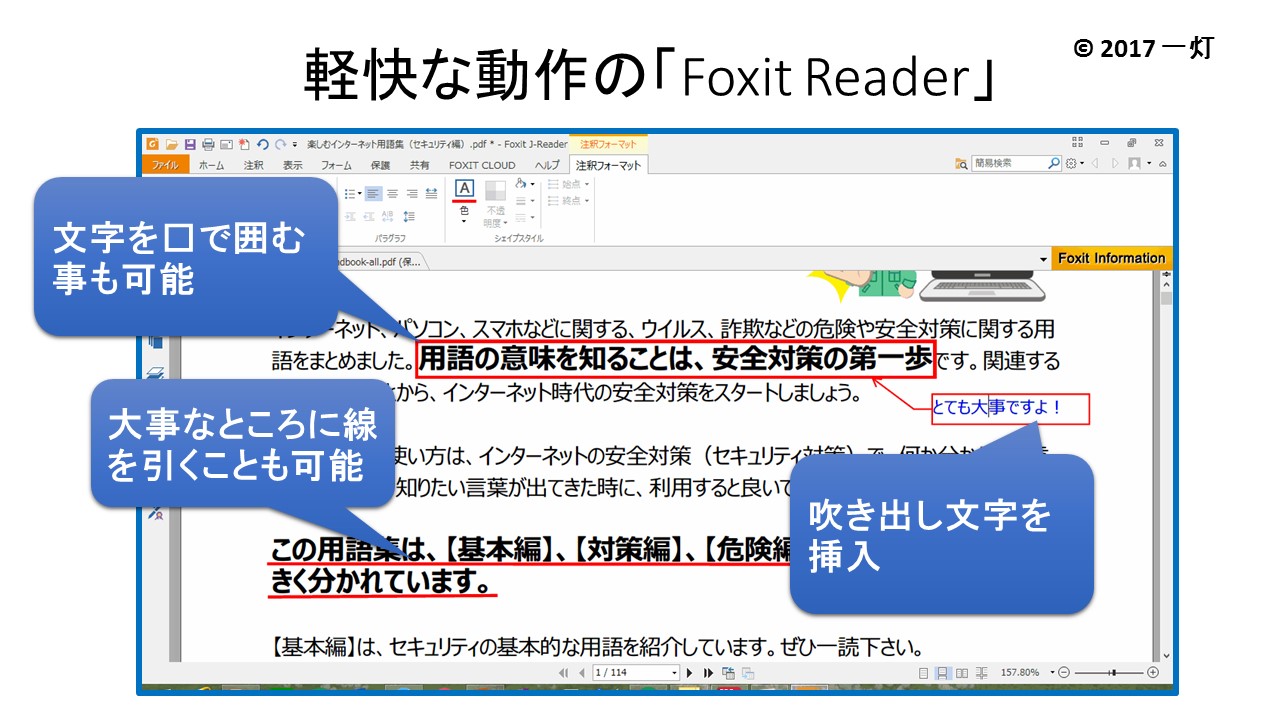Select continuous facing view mode
The height and width of the screenshot is (720, 1280).
[981, 673]
